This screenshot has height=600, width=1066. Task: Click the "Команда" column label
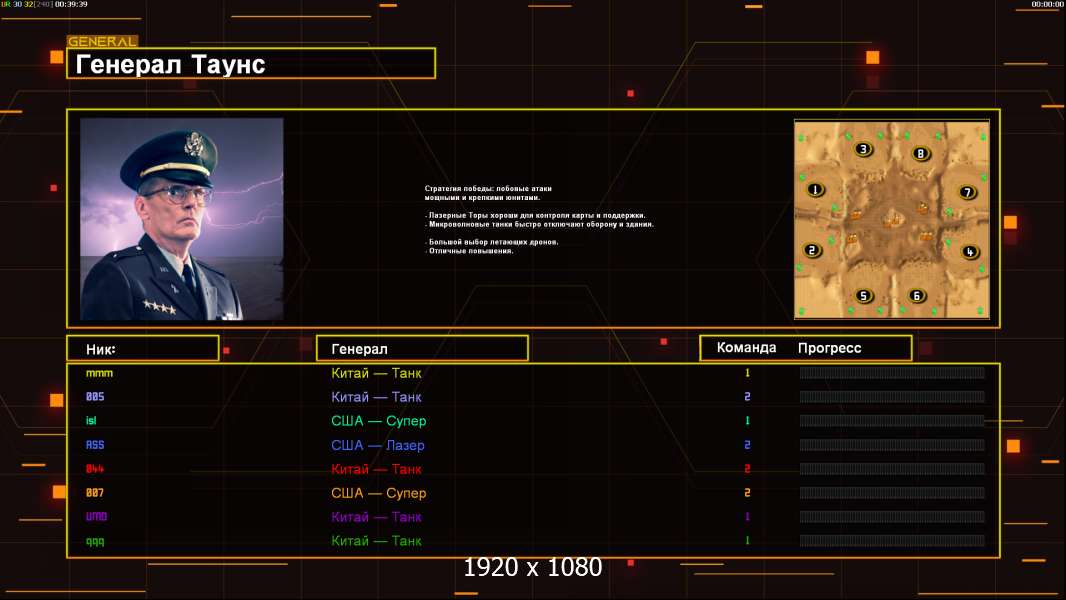(x=746, y=348)
